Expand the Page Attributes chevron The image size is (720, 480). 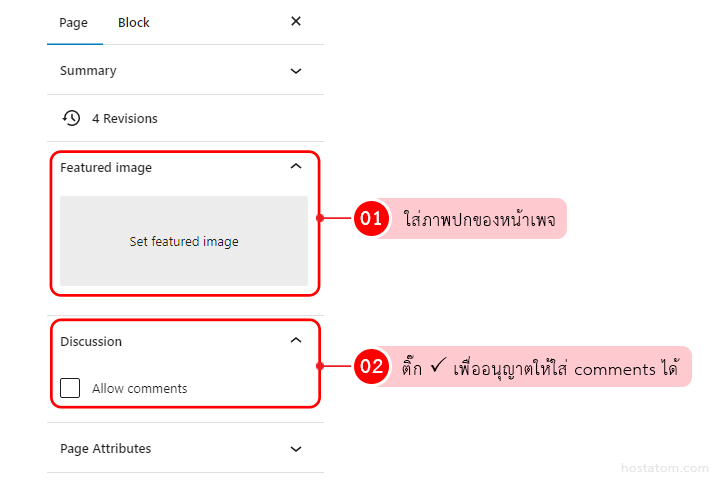point(295,449)
